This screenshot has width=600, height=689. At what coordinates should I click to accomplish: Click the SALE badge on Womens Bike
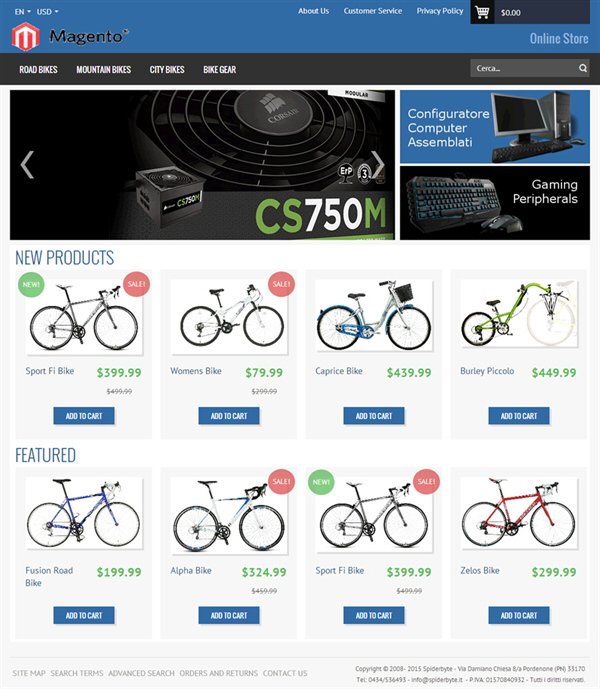point(281,284)
